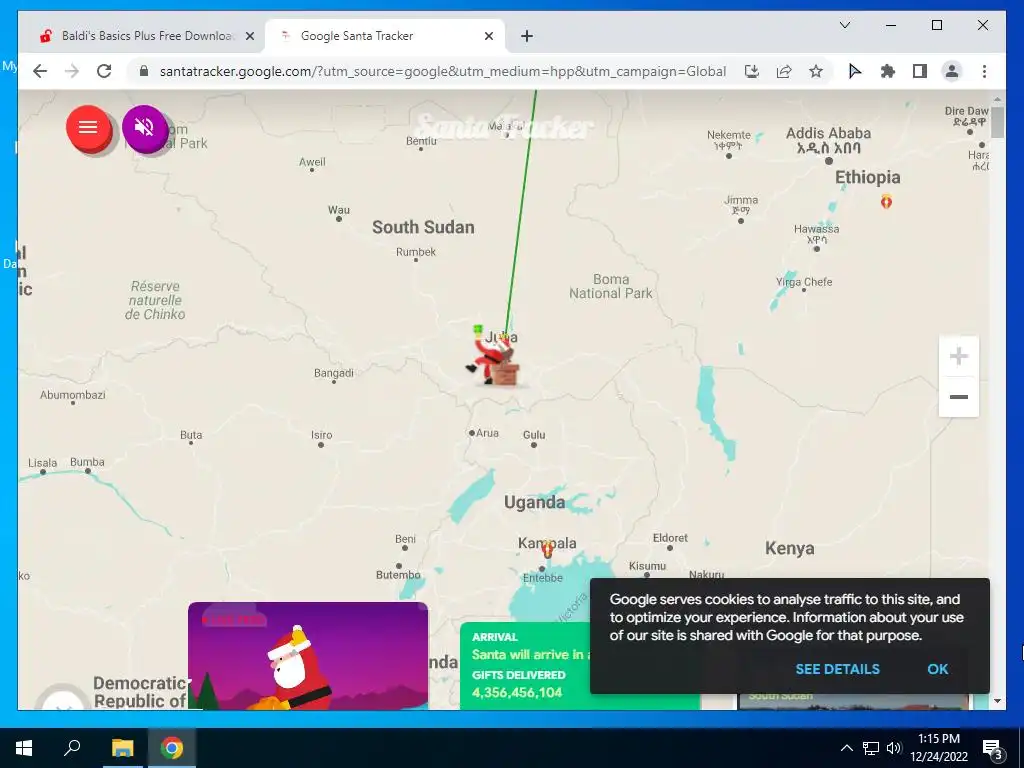
Task: Open the notification center icon
Action: pyautogui.click(x=993, y=749)
